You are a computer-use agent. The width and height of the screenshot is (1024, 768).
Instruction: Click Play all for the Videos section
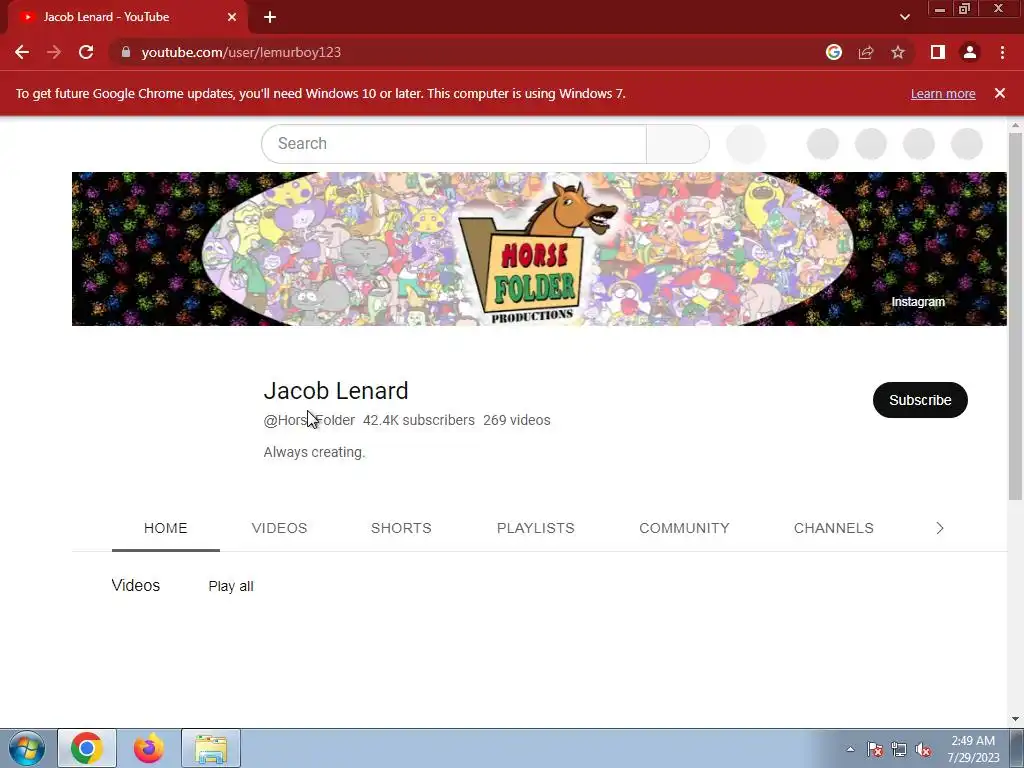(x=231, y=586)
